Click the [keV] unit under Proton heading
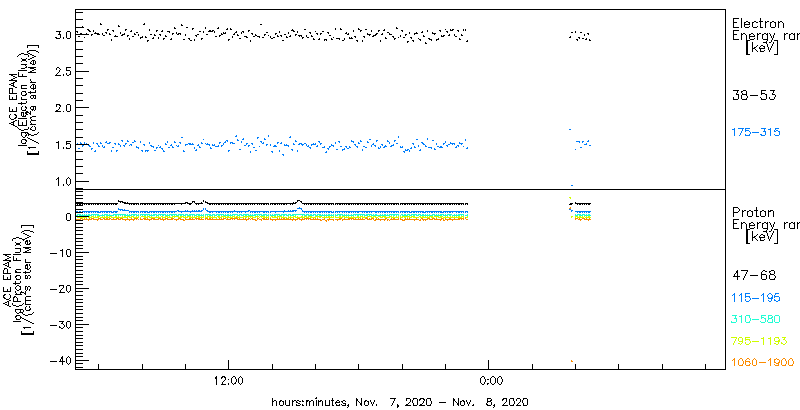The image size is (800, 410). (x=762, y=237)
